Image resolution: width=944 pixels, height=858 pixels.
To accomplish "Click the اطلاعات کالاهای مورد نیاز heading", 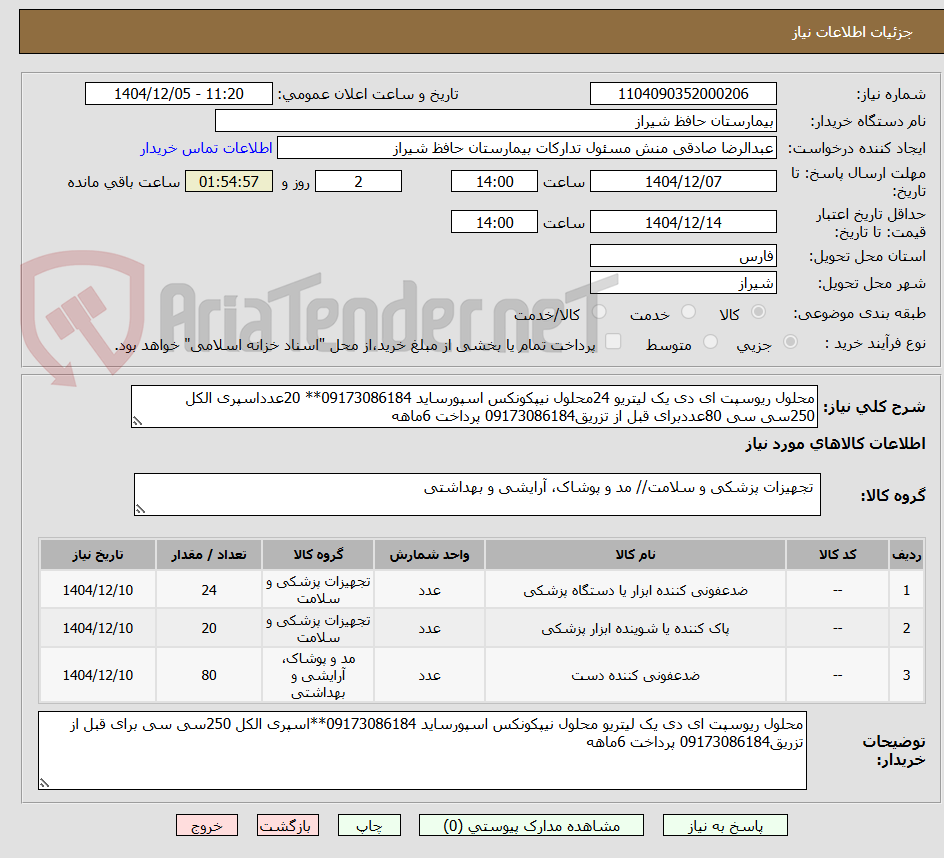I will 836,444.
